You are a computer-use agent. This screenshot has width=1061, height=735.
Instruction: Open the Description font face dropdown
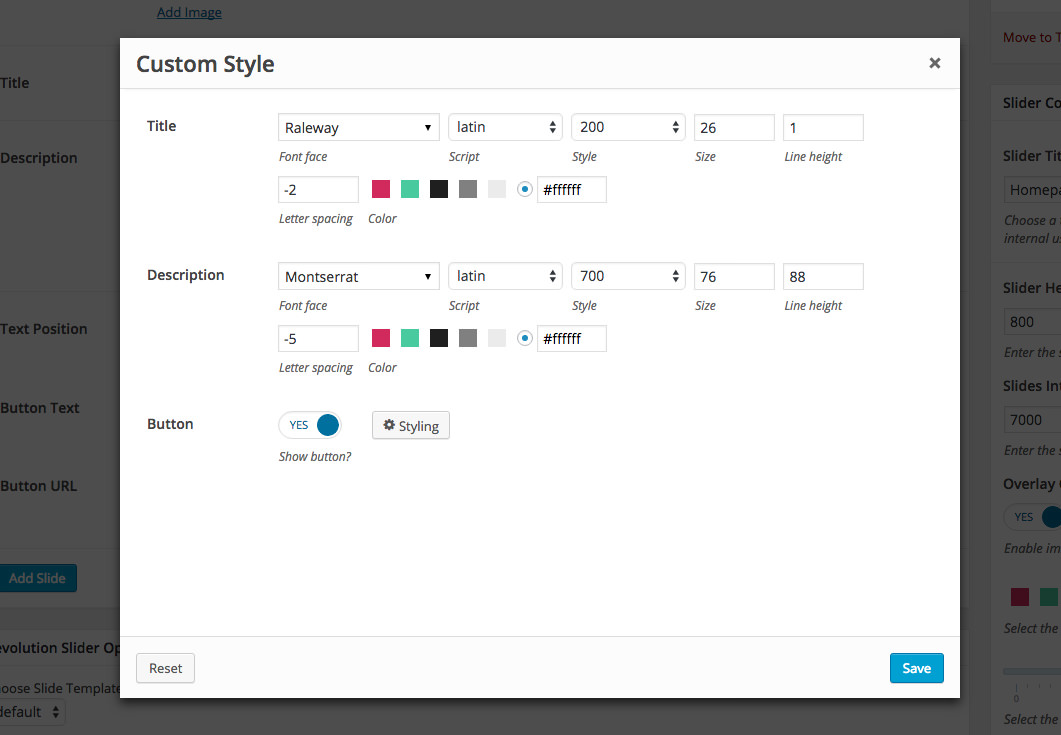point(359,276)
